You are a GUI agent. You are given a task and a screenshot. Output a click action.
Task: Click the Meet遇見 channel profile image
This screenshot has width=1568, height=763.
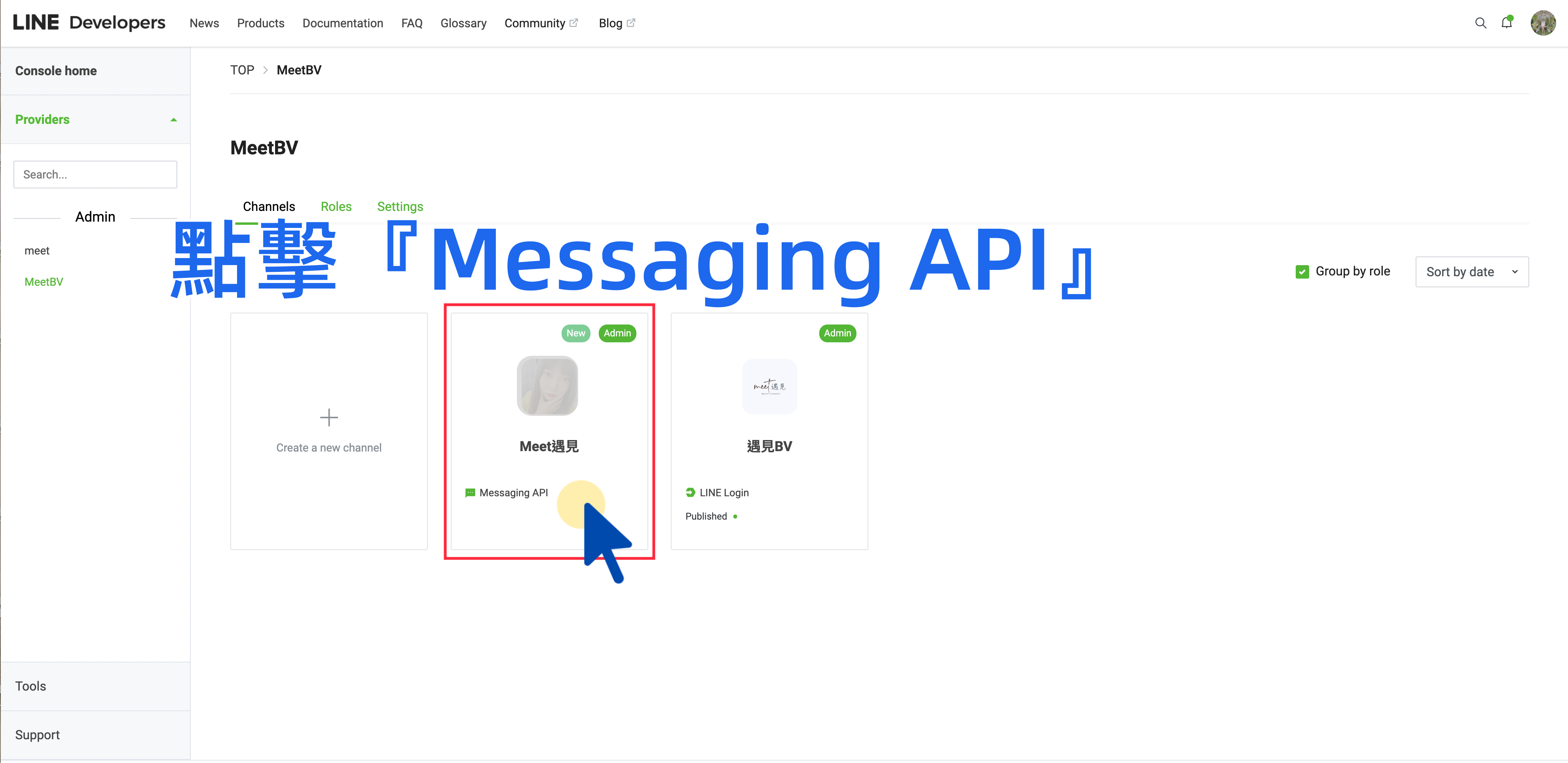click(x=547, y=386)
